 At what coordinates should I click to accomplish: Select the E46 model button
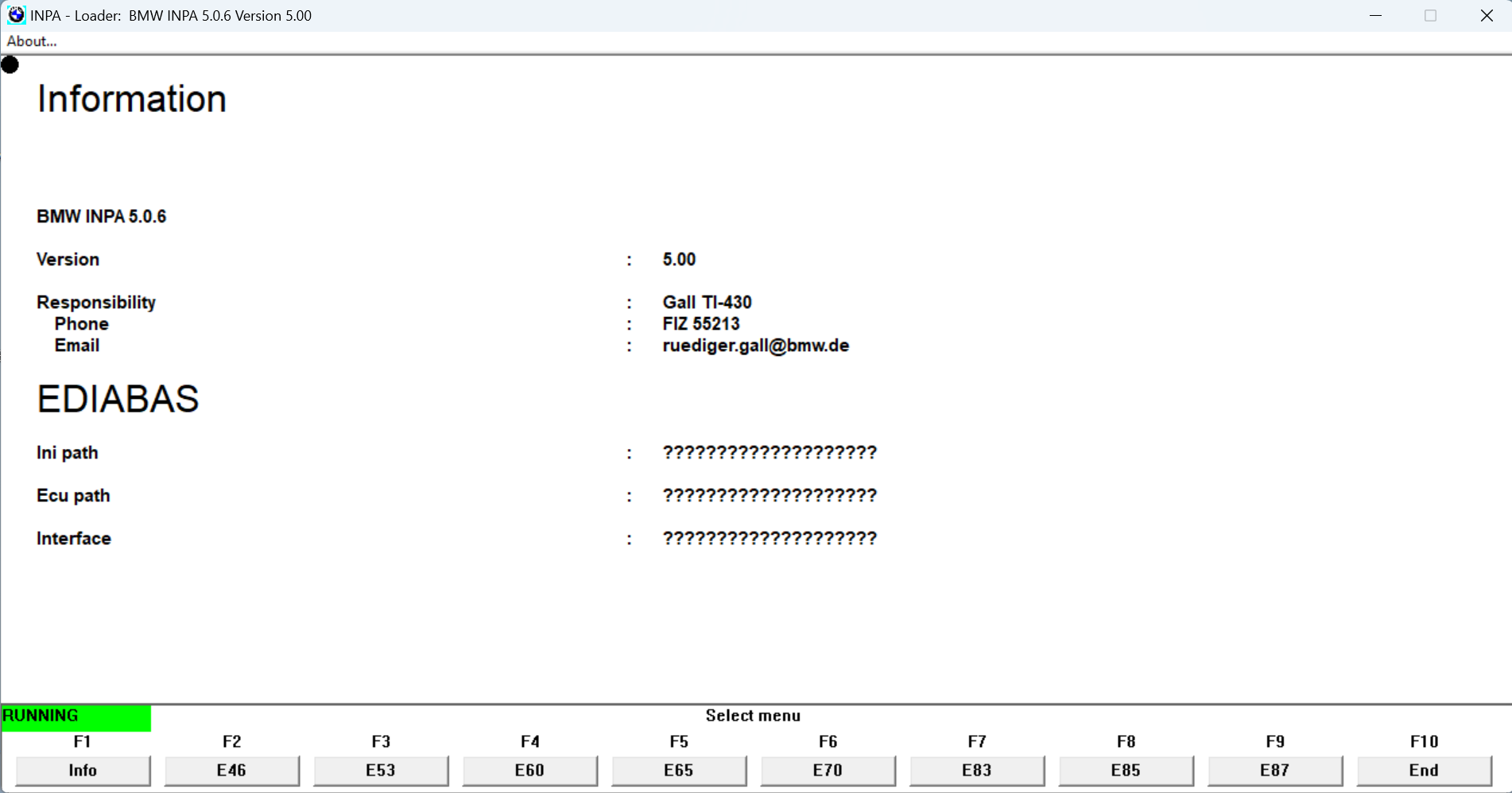[231, 770]
